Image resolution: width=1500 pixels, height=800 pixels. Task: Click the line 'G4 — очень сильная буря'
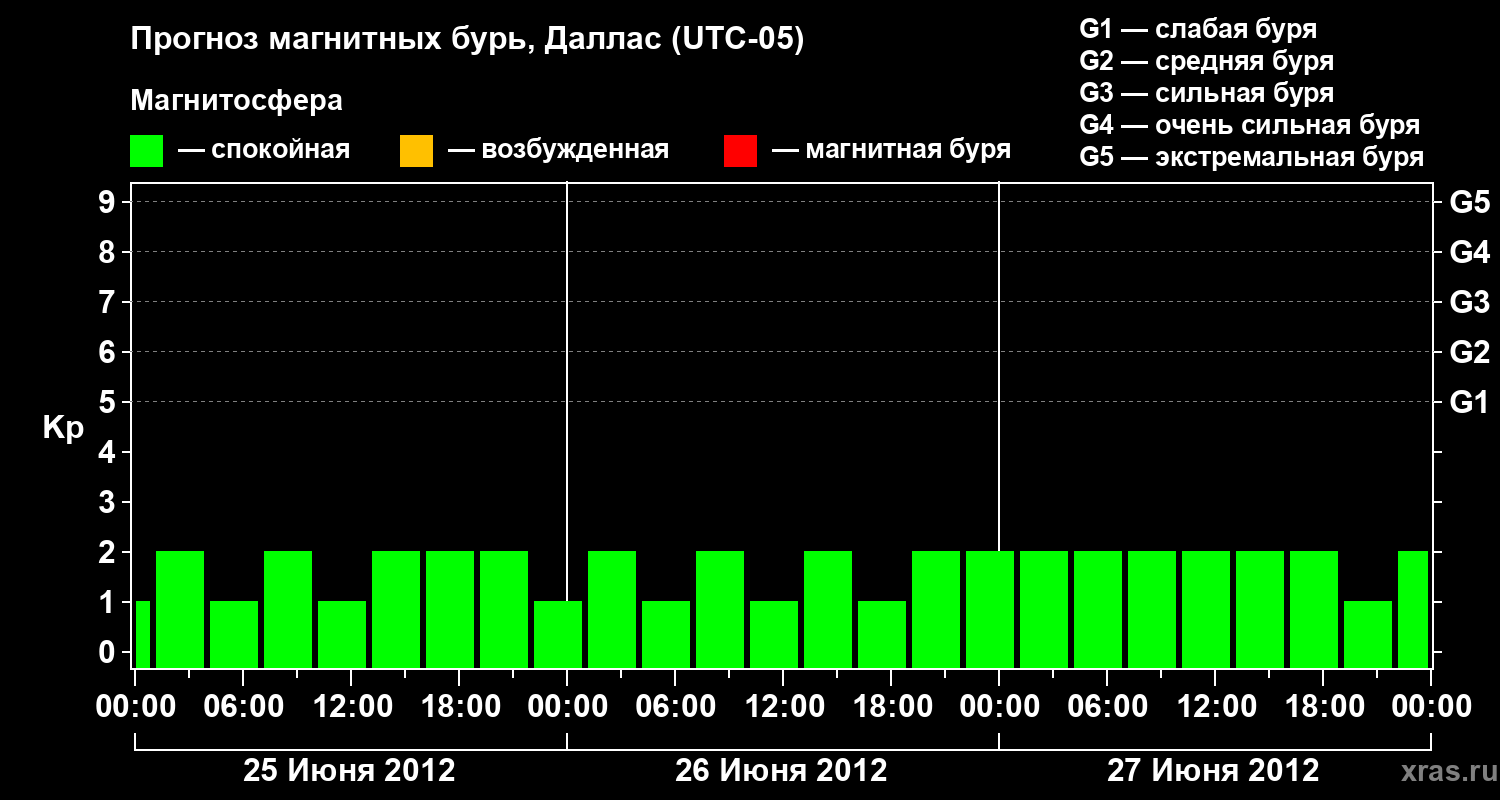tap(1249, 125)
